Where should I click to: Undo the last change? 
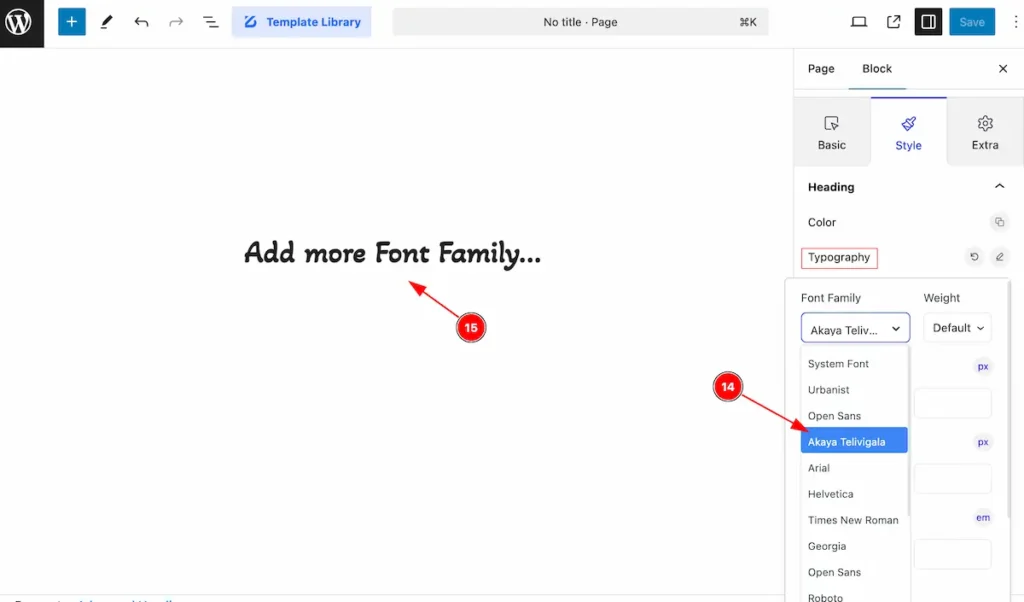(141, 22)
